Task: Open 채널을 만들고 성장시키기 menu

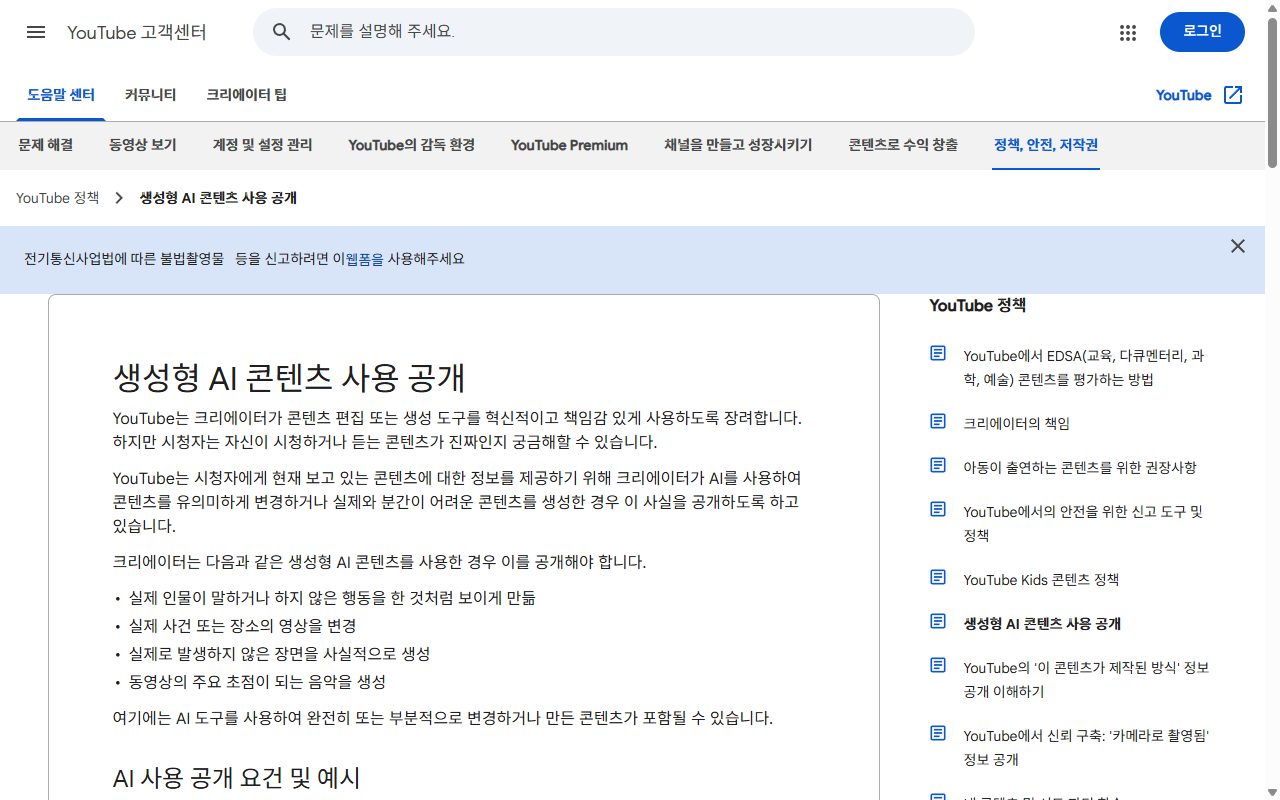Action: (738, 145)
